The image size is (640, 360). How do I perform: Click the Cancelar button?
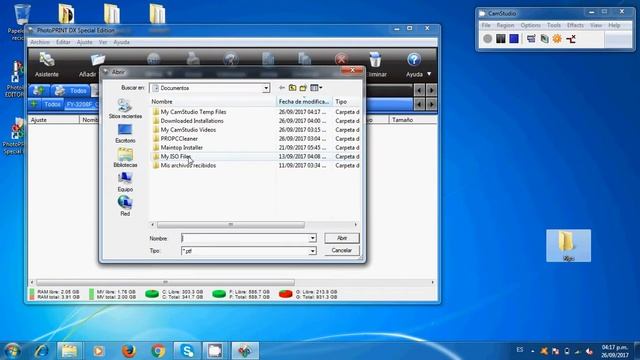pyautogui.click(x=342, y=250)
